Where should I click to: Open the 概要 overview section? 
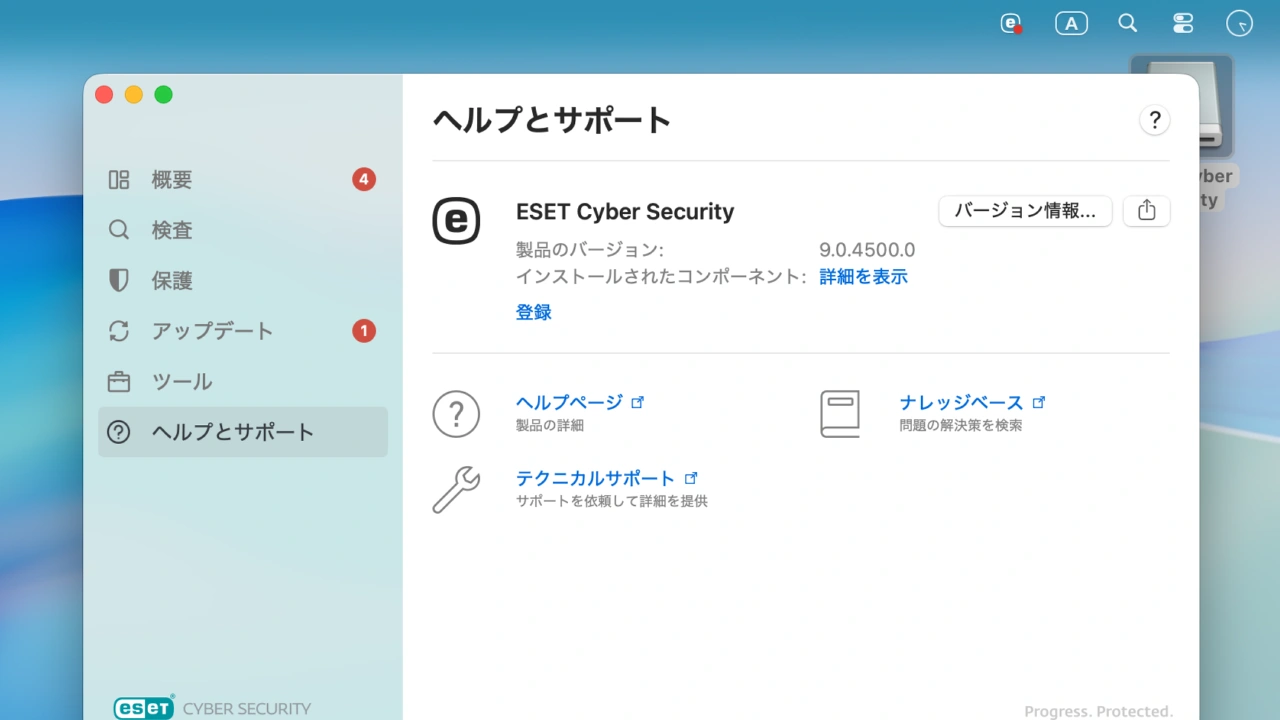172,180
